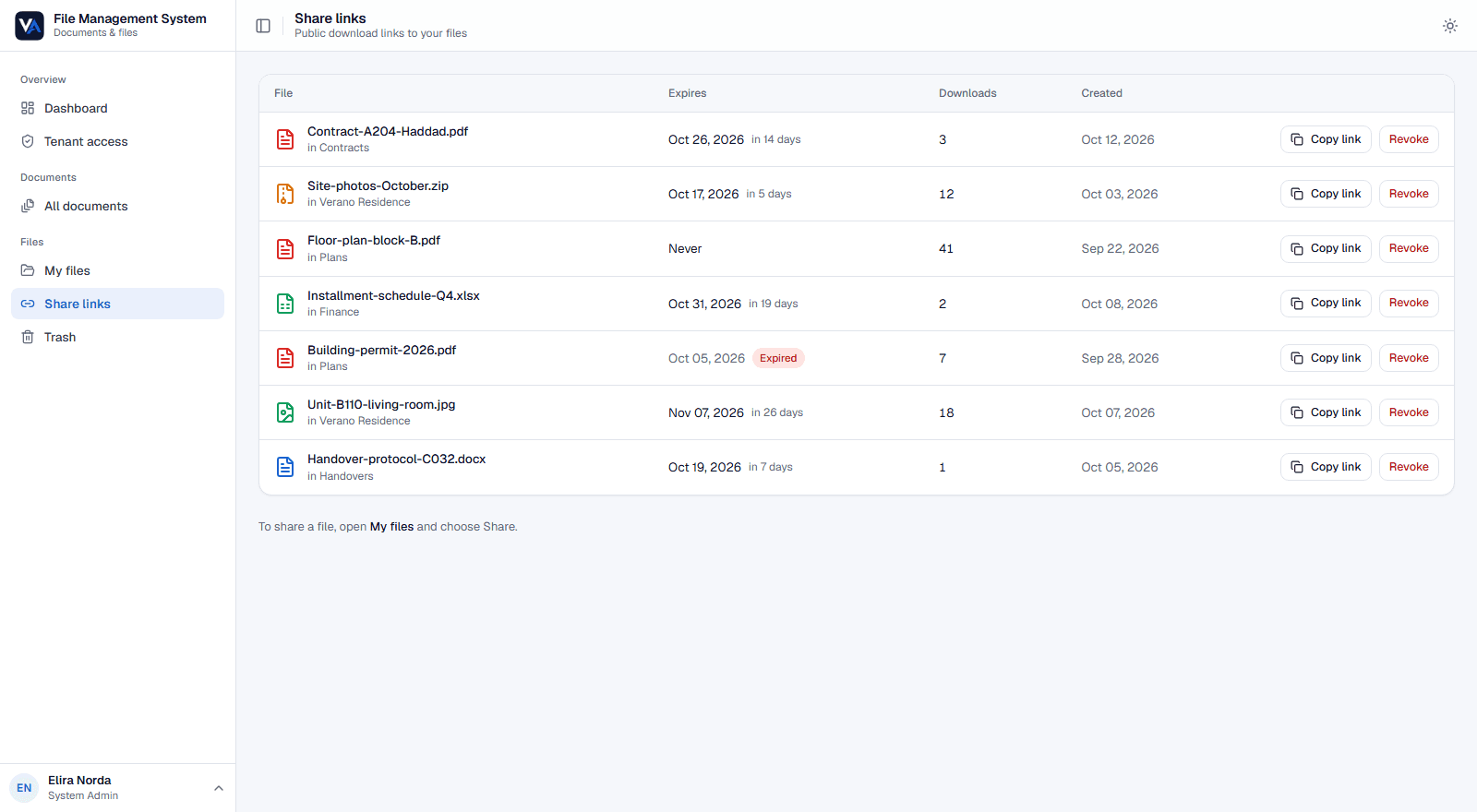Go to Tenant access page

point(117,141)
